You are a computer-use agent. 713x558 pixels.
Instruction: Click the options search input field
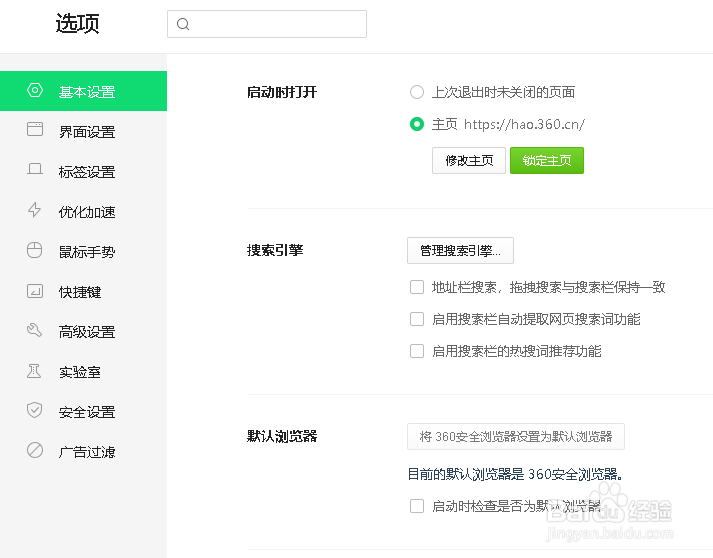pos(277,24)
